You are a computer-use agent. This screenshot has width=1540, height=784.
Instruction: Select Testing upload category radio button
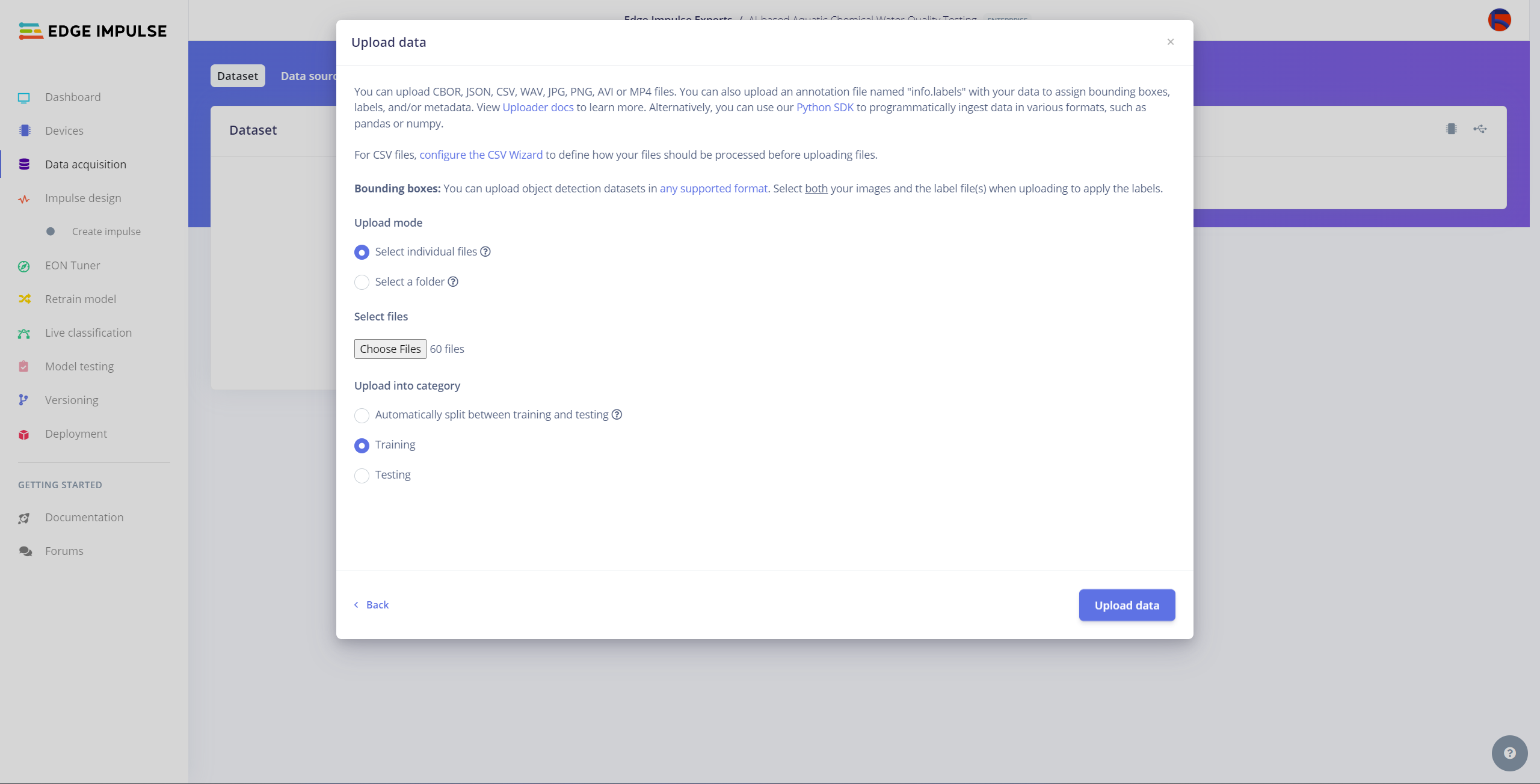point(361,475)
